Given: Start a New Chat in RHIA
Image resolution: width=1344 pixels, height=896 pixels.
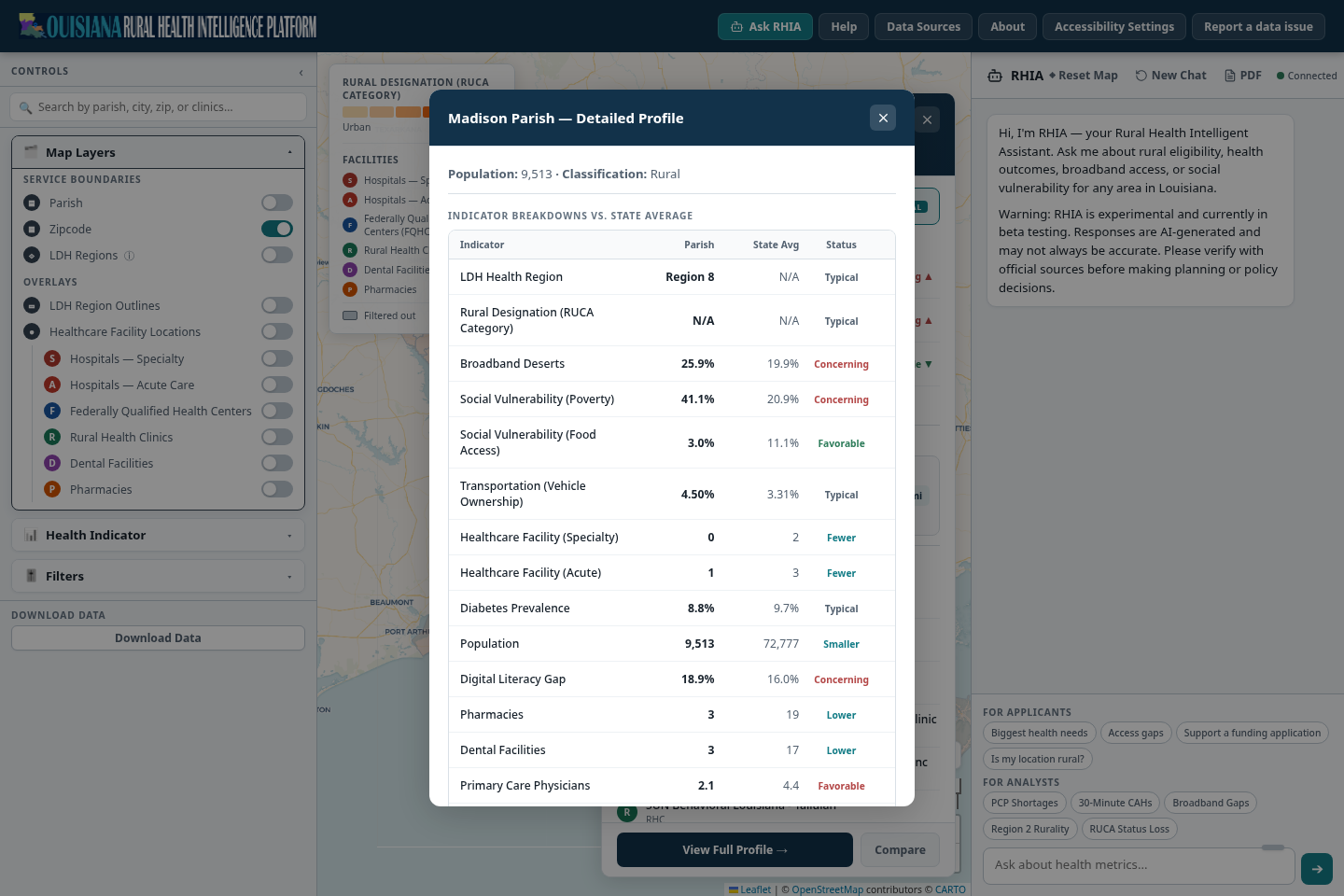Looking at the screenshot, I should 1170,76.
